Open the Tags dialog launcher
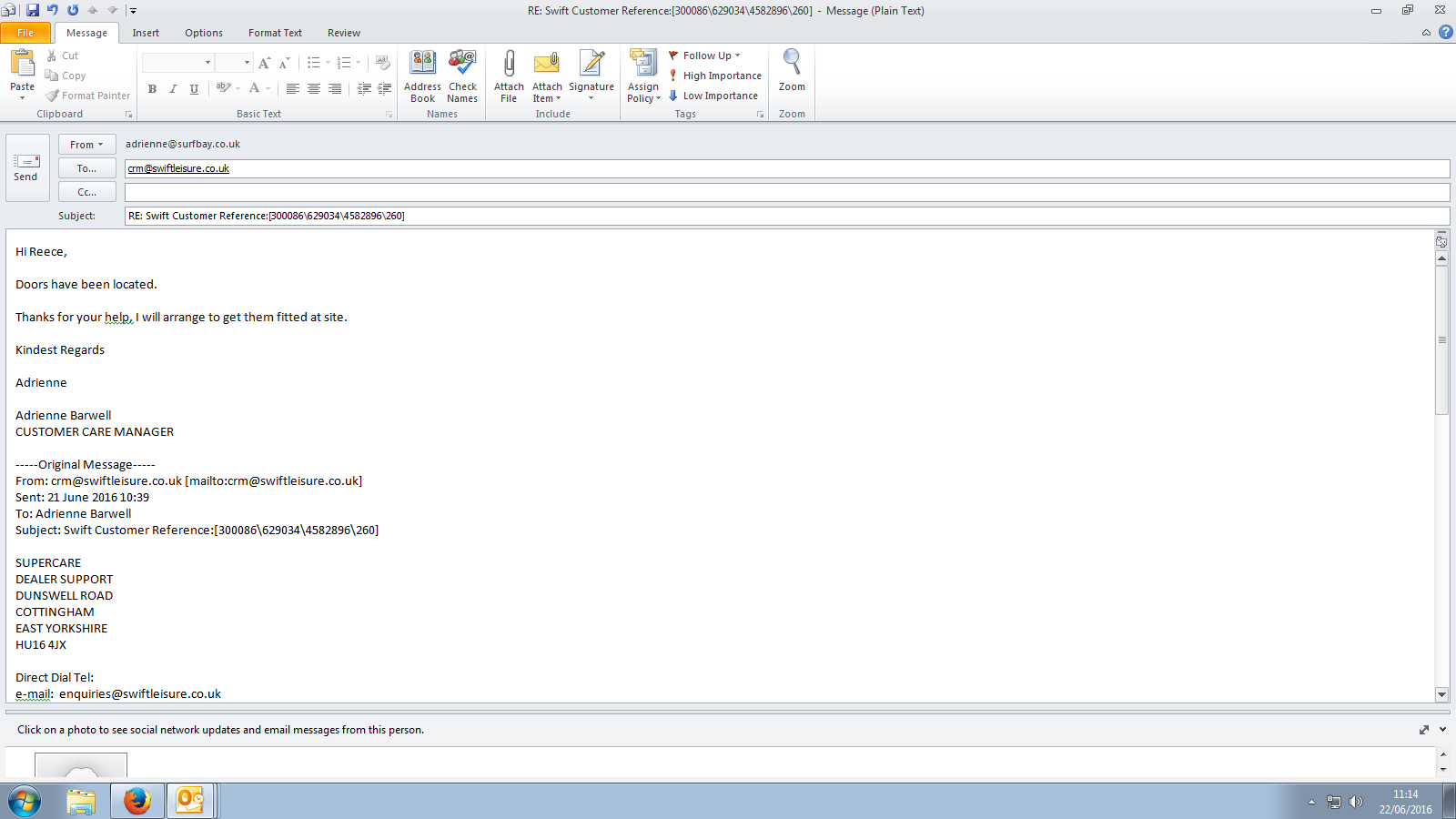 pos(760,115)
